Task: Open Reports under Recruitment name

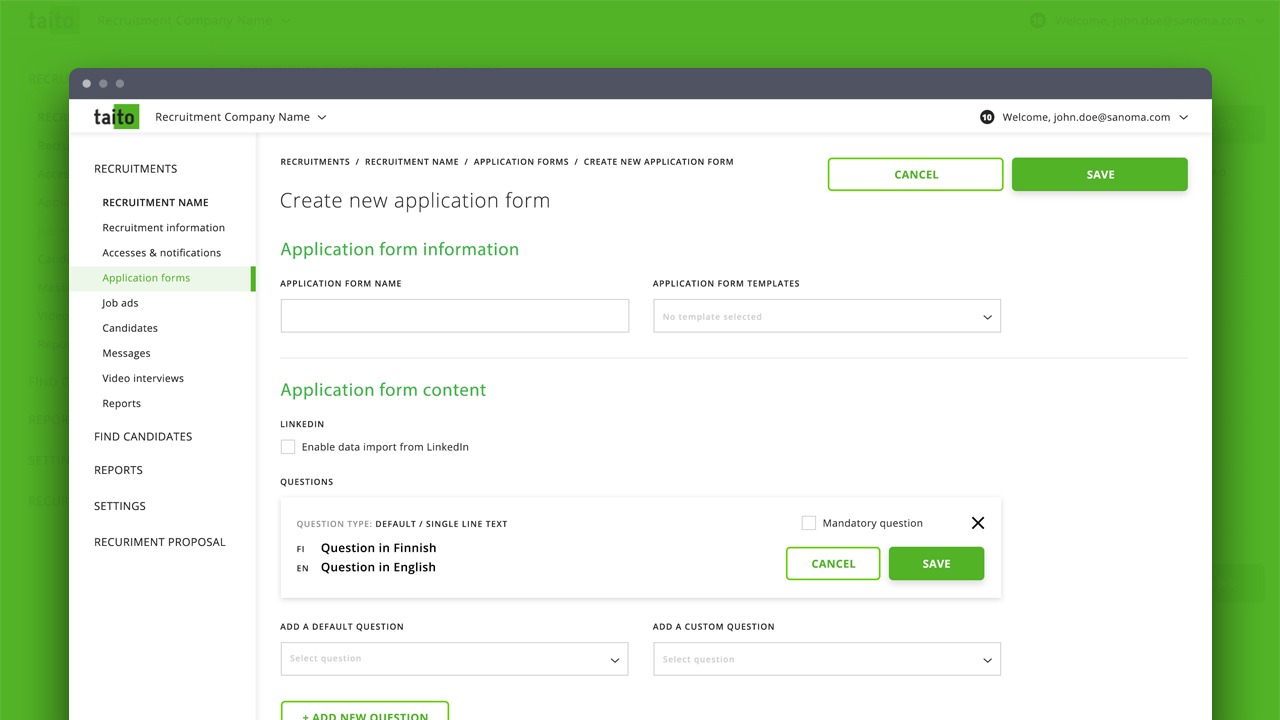Action: pyautogui.click(x=121, y=403)
